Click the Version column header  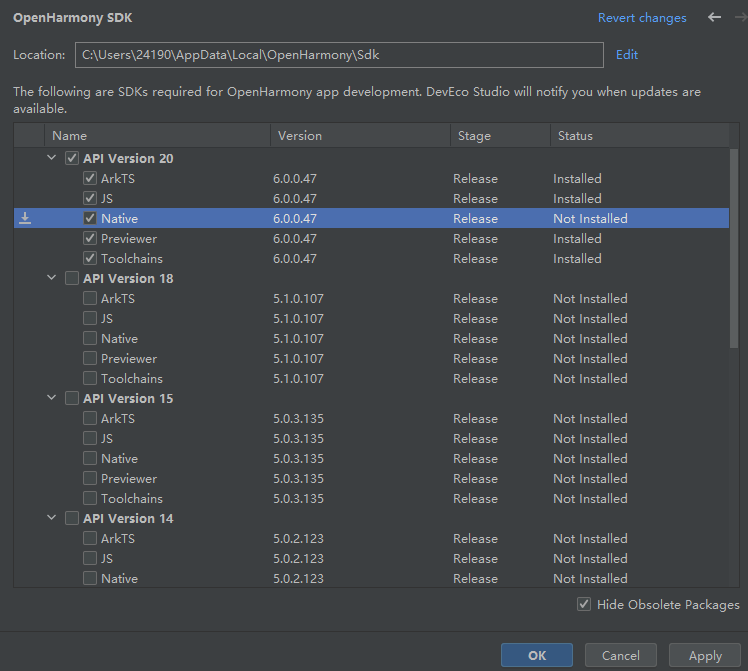pos(361,136)
